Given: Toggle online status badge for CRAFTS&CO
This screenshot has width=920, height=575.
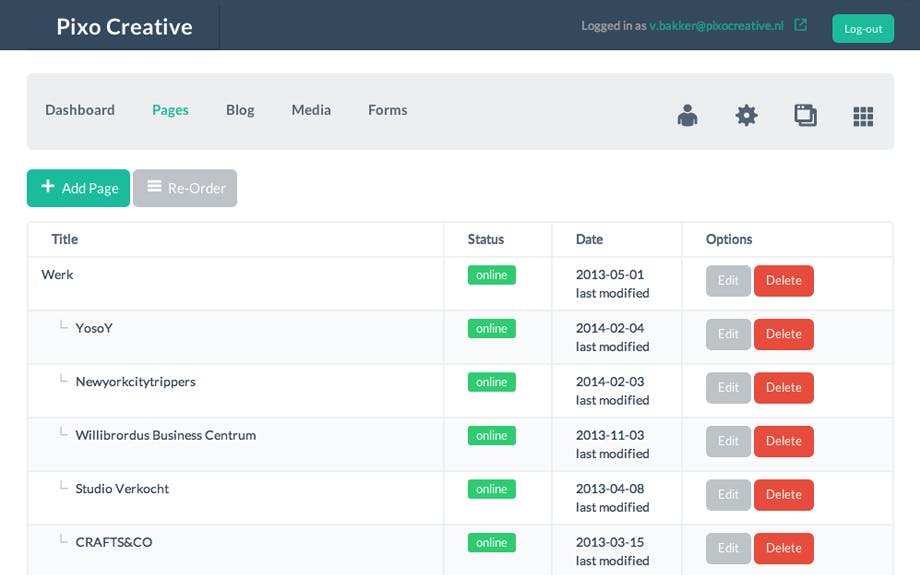Looking at the screenshot, I should 491,542.
